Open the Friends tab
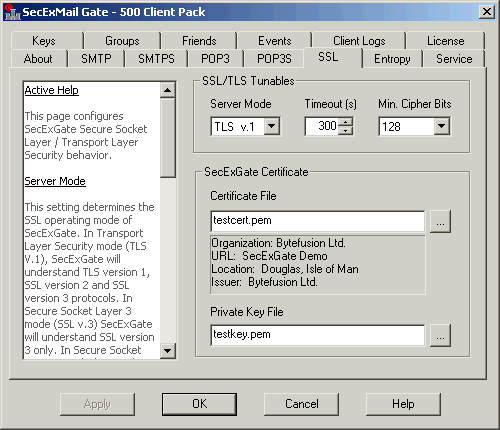The width and height of the screenshot is (500, 430). click(199, 41)
